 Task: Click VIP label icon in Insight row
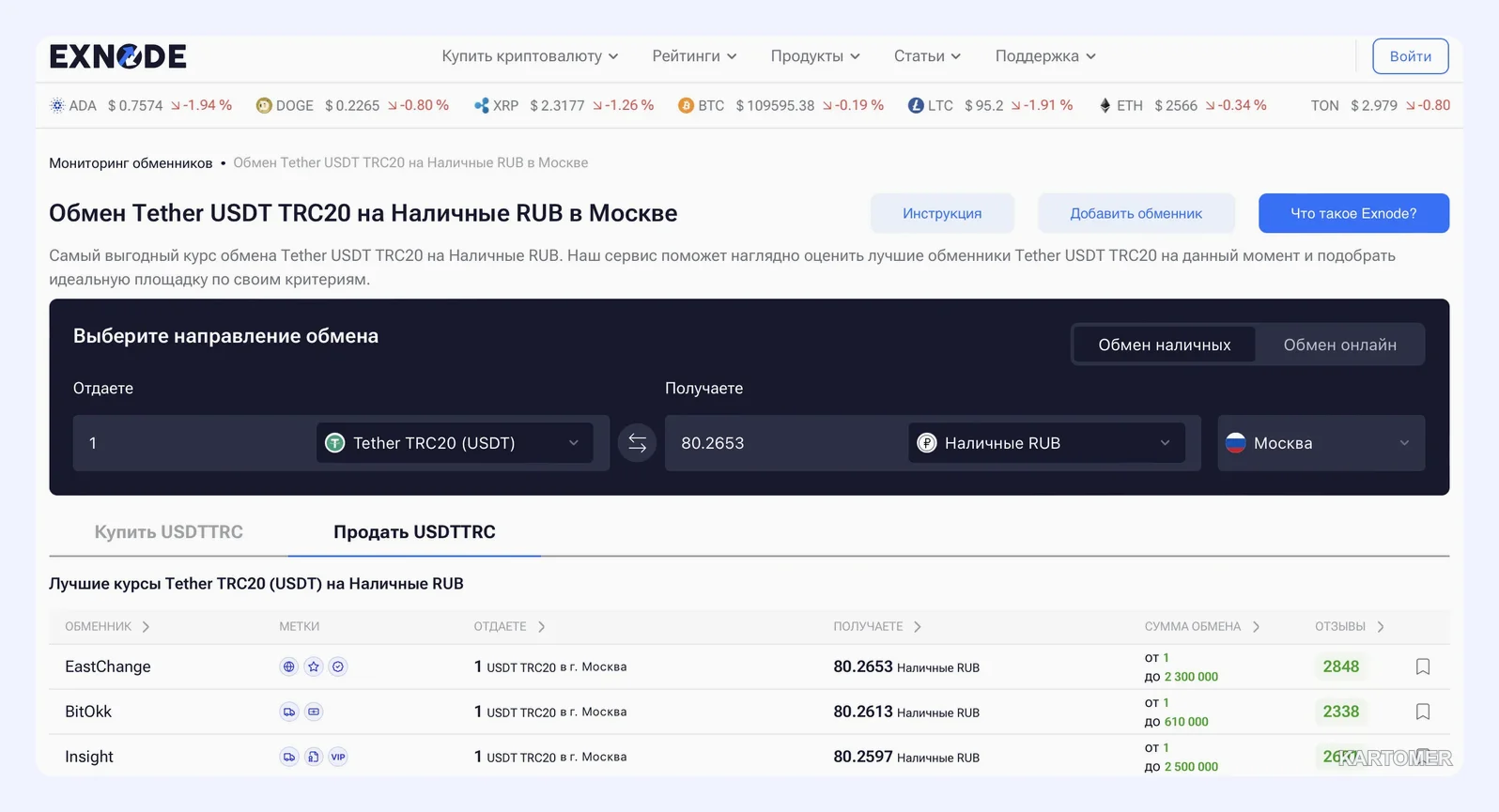(x=338, y=757)
